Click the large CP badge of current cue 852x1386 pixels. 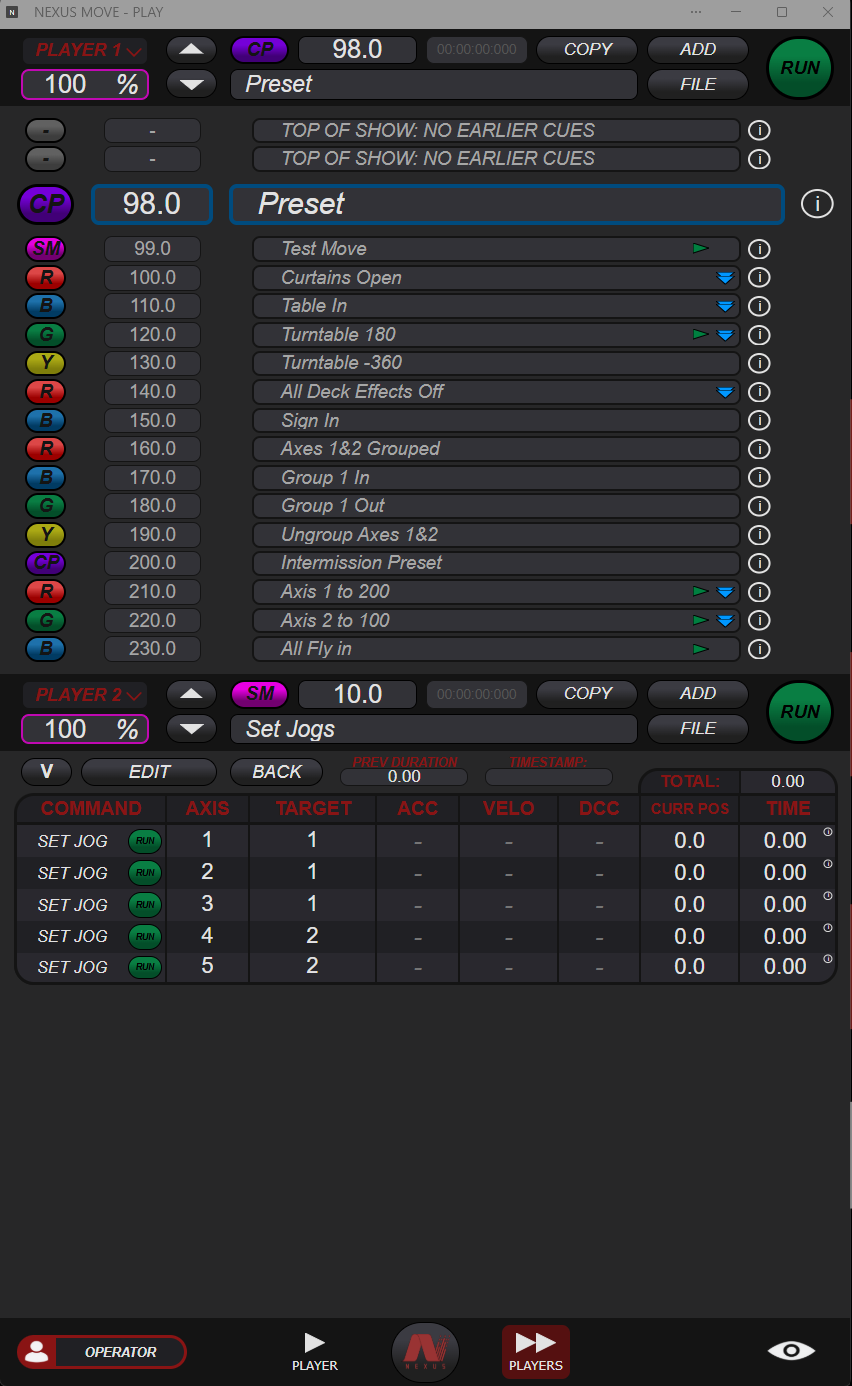point(46,204)
